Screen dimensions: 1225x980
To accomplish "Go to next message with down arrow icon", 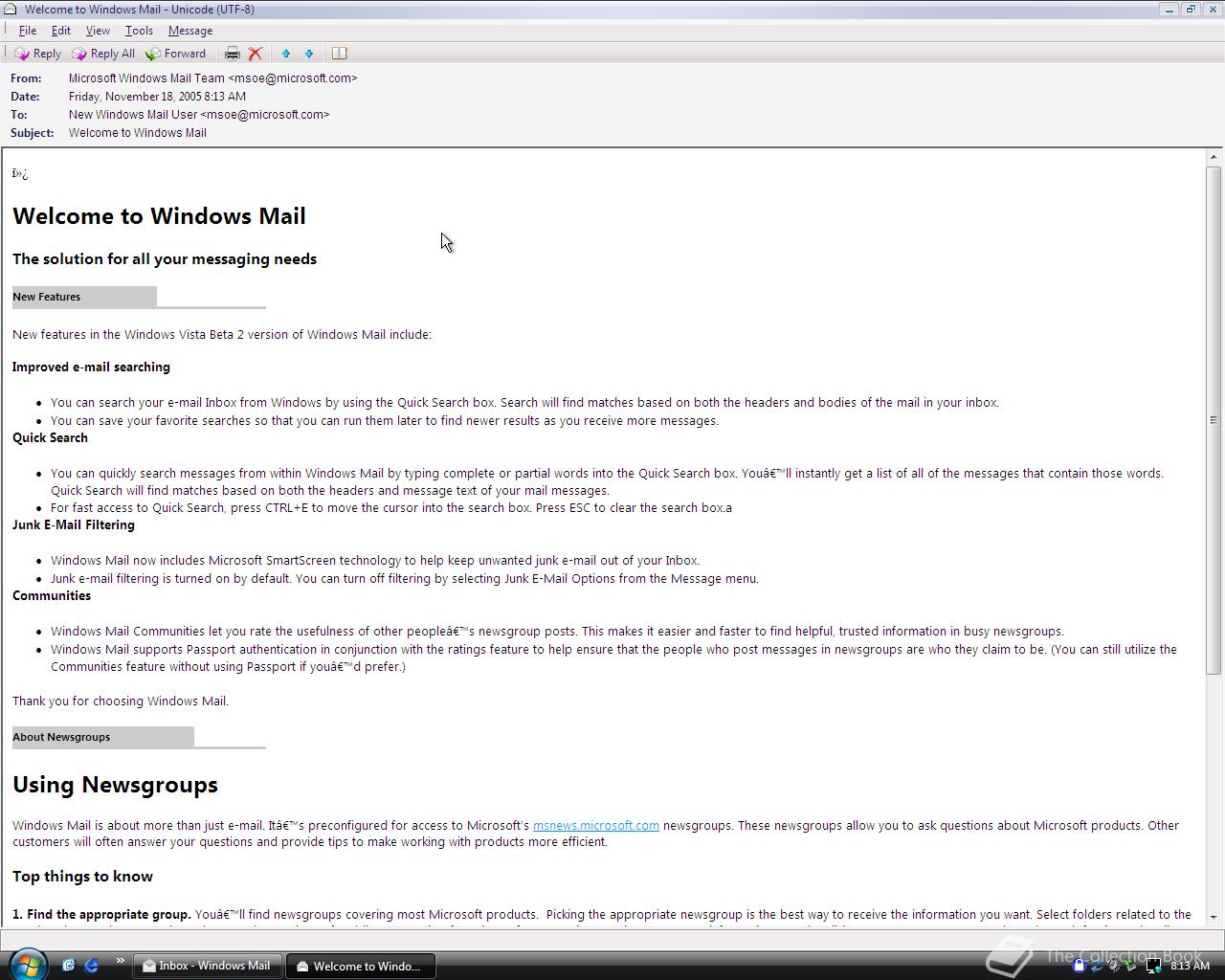I will click(309, 54).
